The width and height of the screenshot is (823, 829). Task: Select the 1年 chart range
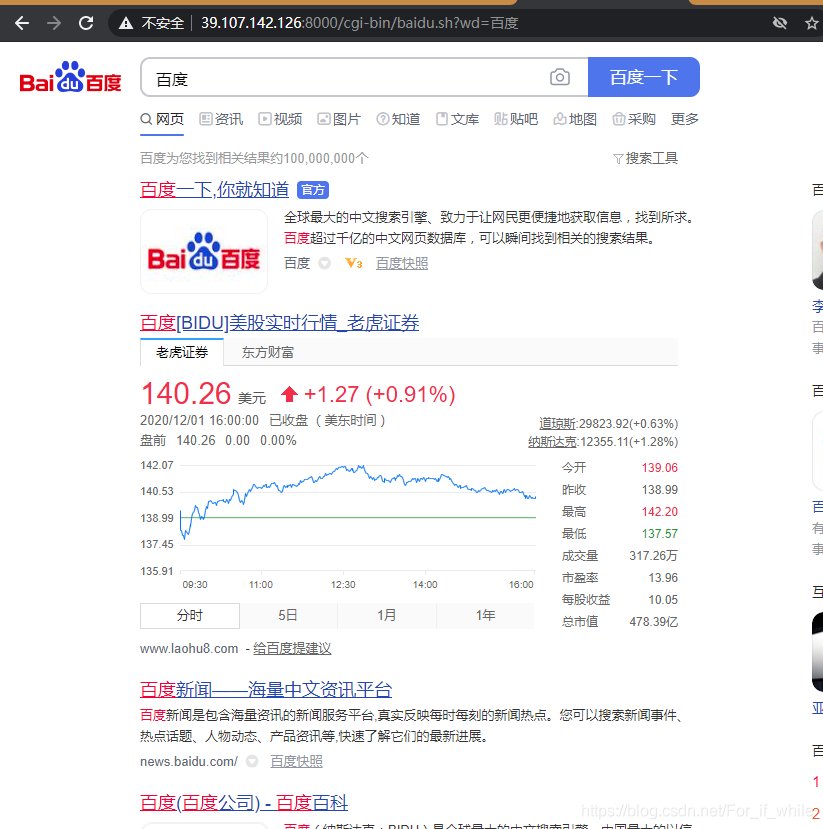(x=485, y=615)
